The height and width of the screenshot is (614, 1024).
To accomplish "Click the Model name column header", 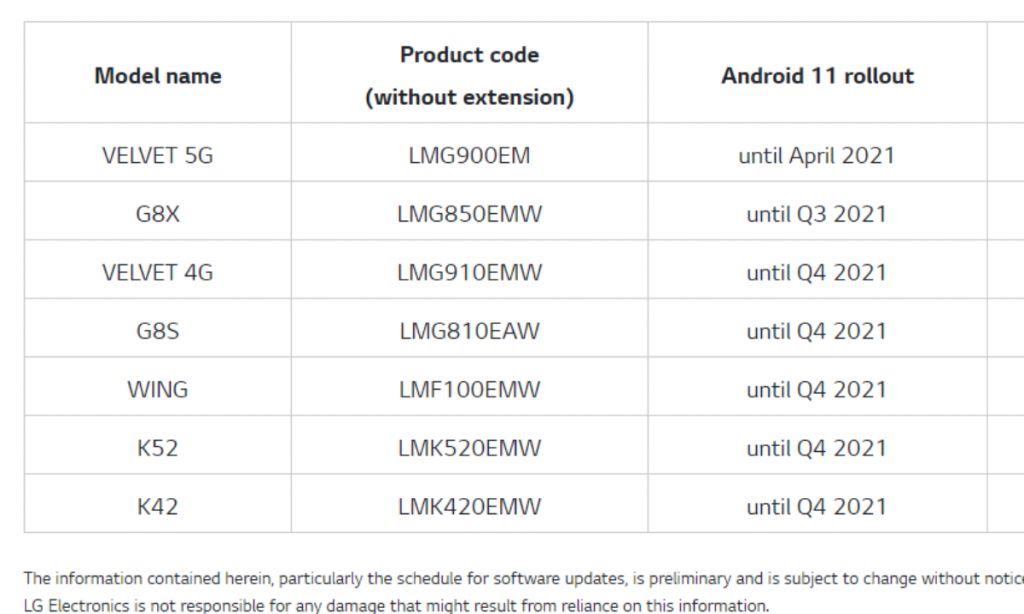I will click(x=158, y=76).
